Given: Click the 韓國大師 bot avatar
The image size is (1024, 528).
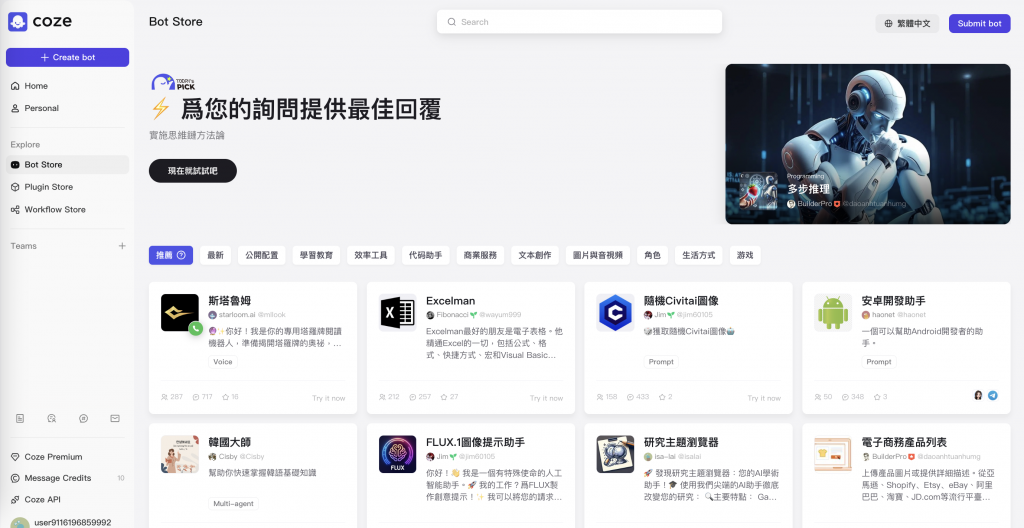Looking at the screenshot, I should 180,454.
